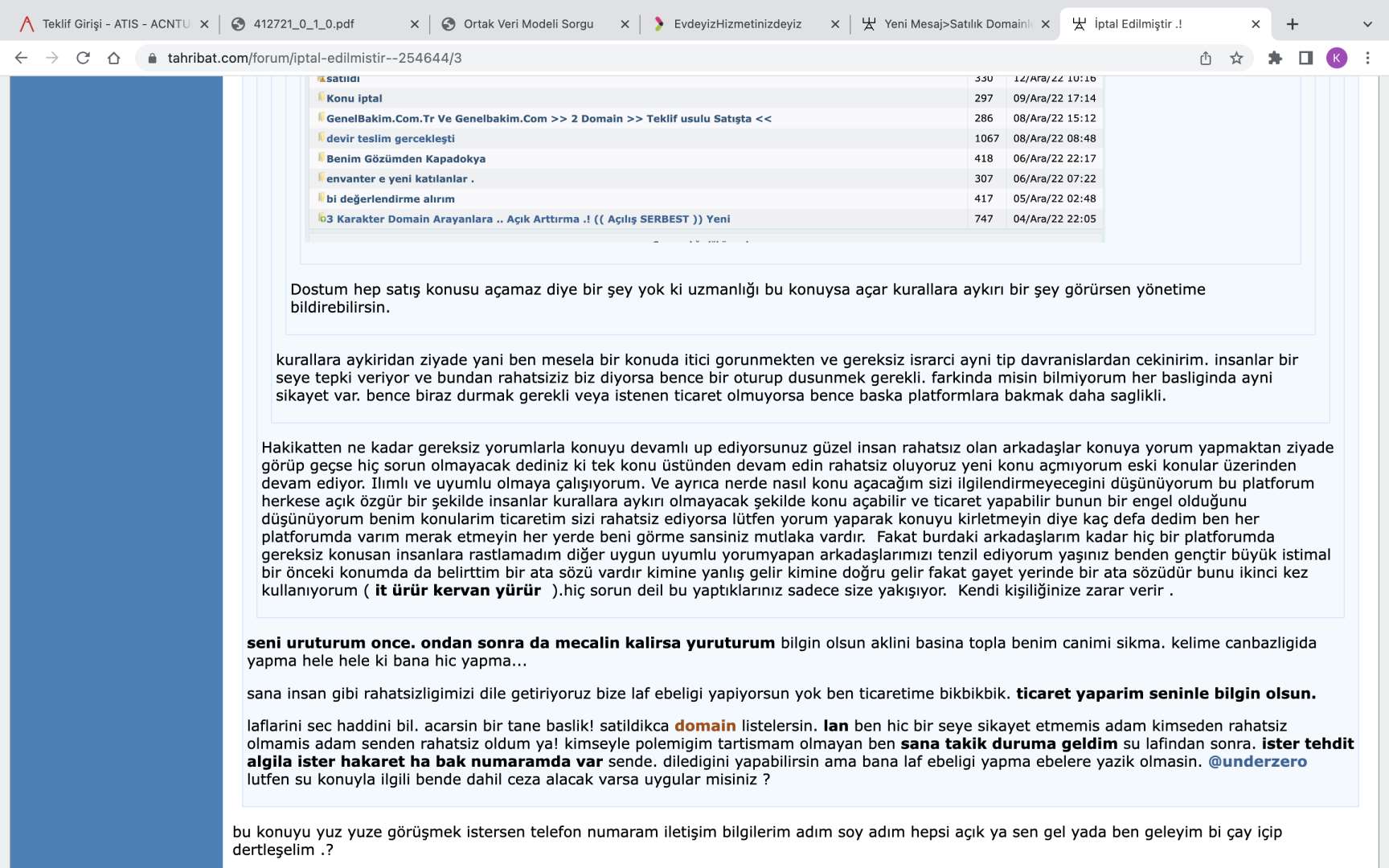Image resolution: width=1389 pixels, height=868 pixels.
Task: Click the site lock icon in address bar
Action: pos(152,58)
